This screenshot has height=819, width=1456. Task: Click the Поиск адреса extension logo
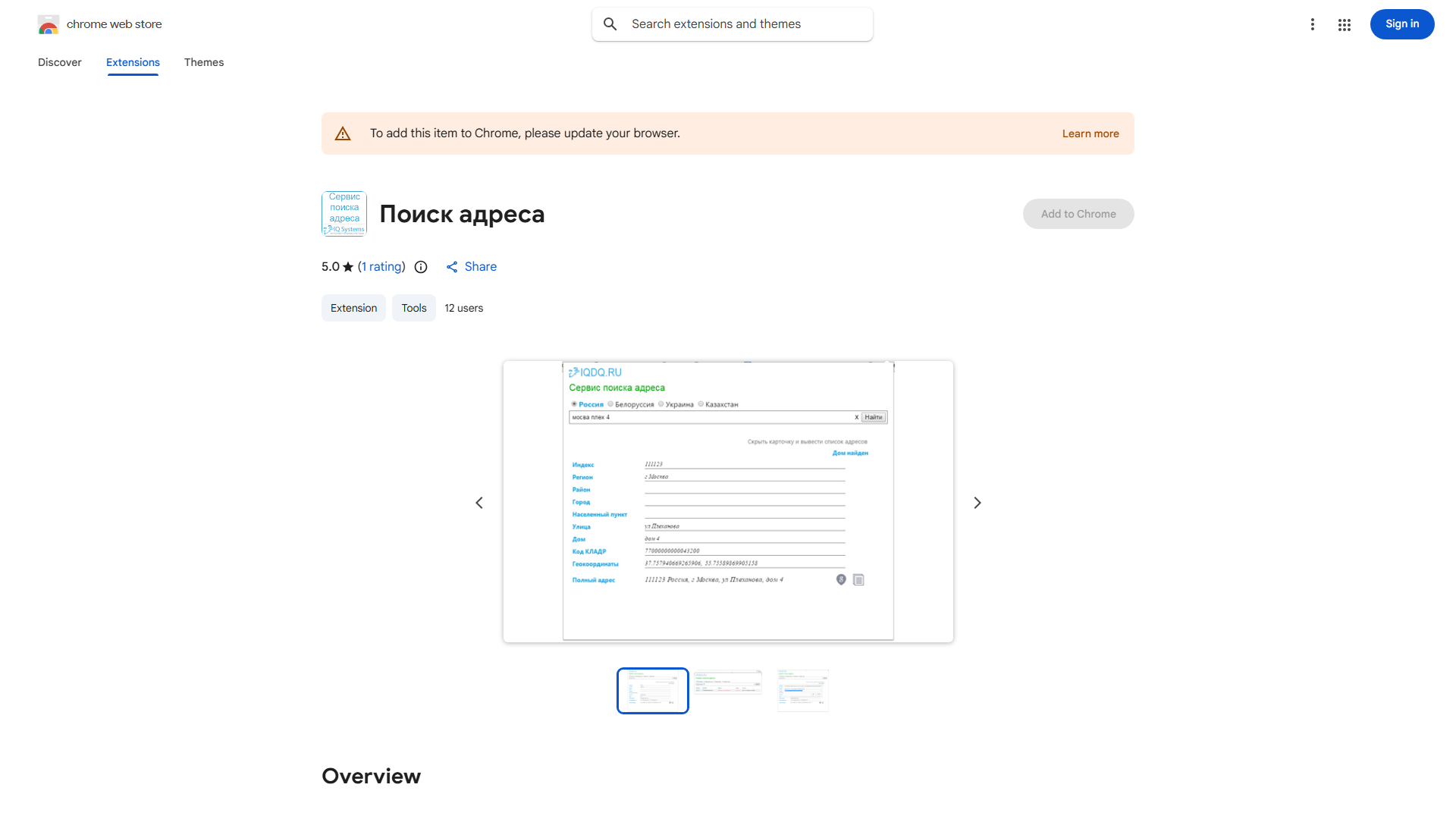coord(344,213)
